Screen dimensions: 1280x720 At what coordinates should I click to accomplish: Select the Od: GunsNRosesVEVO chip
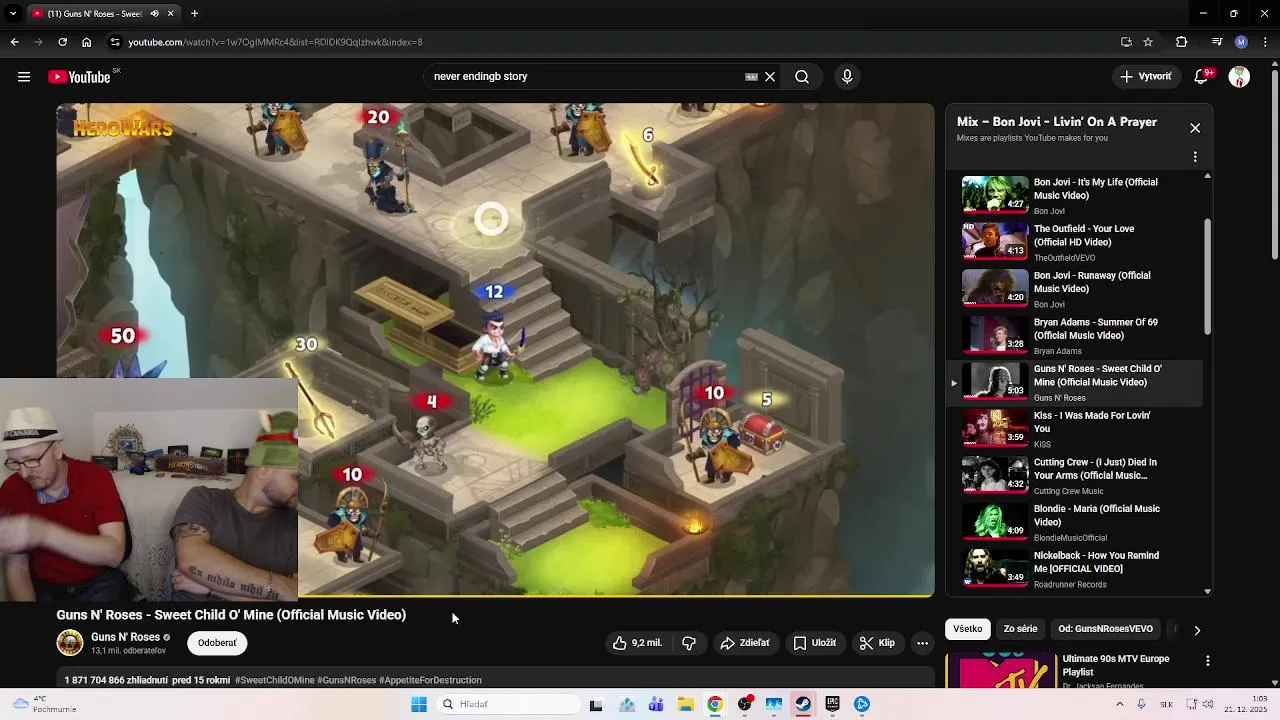click(1105, 629)
